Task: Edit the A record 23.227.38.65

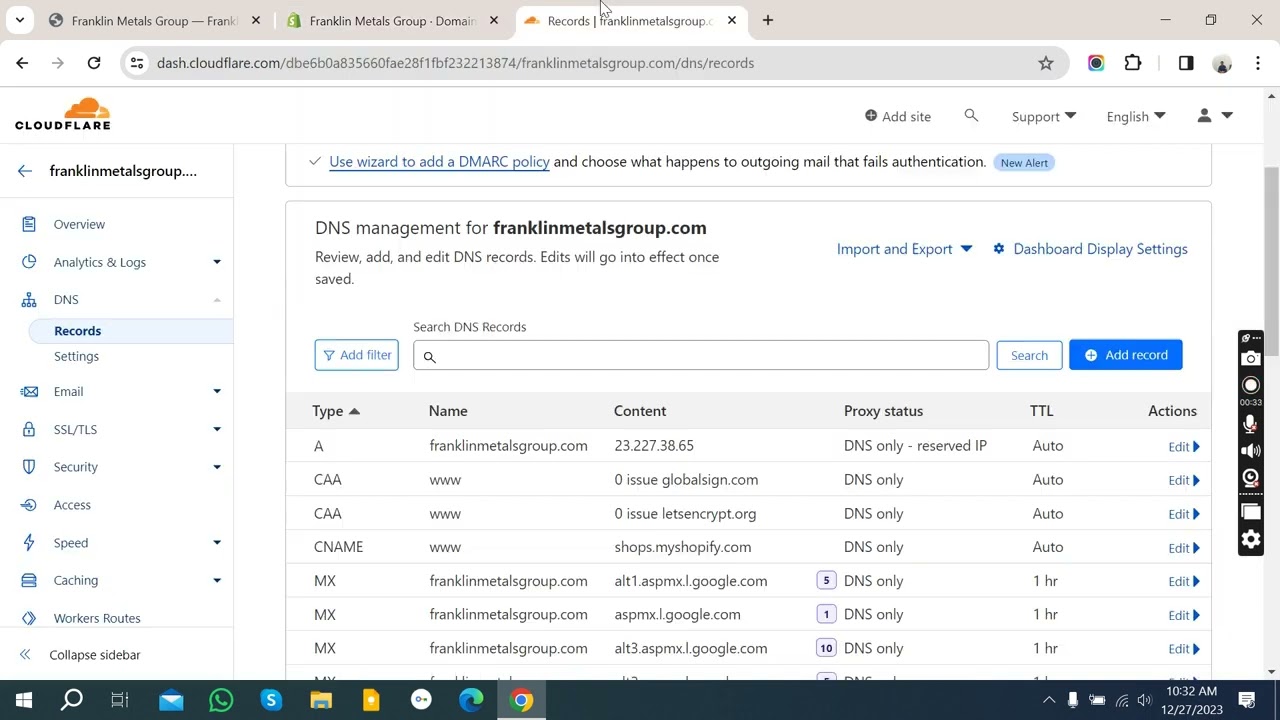Action: pyautogui.click(x=1183, y=447)
